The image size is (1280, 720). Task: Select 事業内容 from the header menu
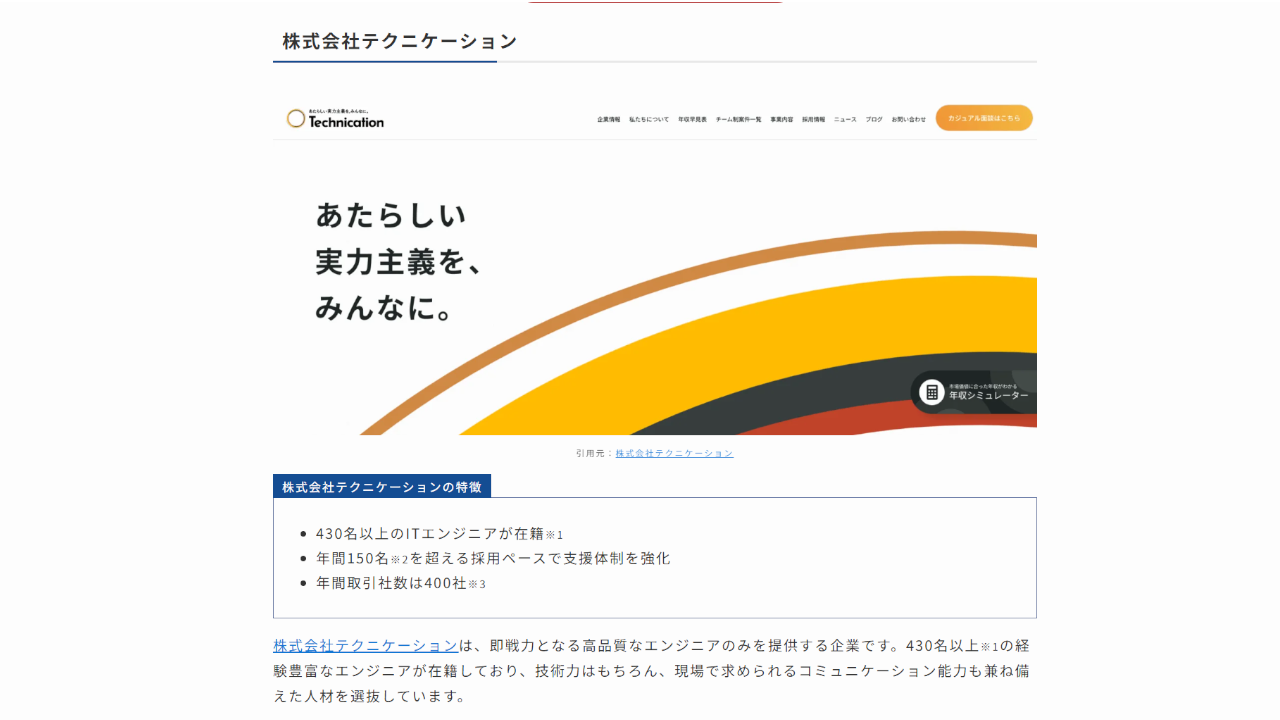click(x=781, y=118)
